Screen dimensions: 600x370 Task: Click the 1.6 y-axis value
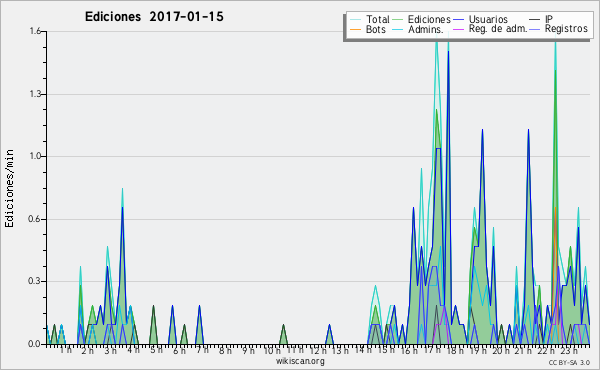35,31
